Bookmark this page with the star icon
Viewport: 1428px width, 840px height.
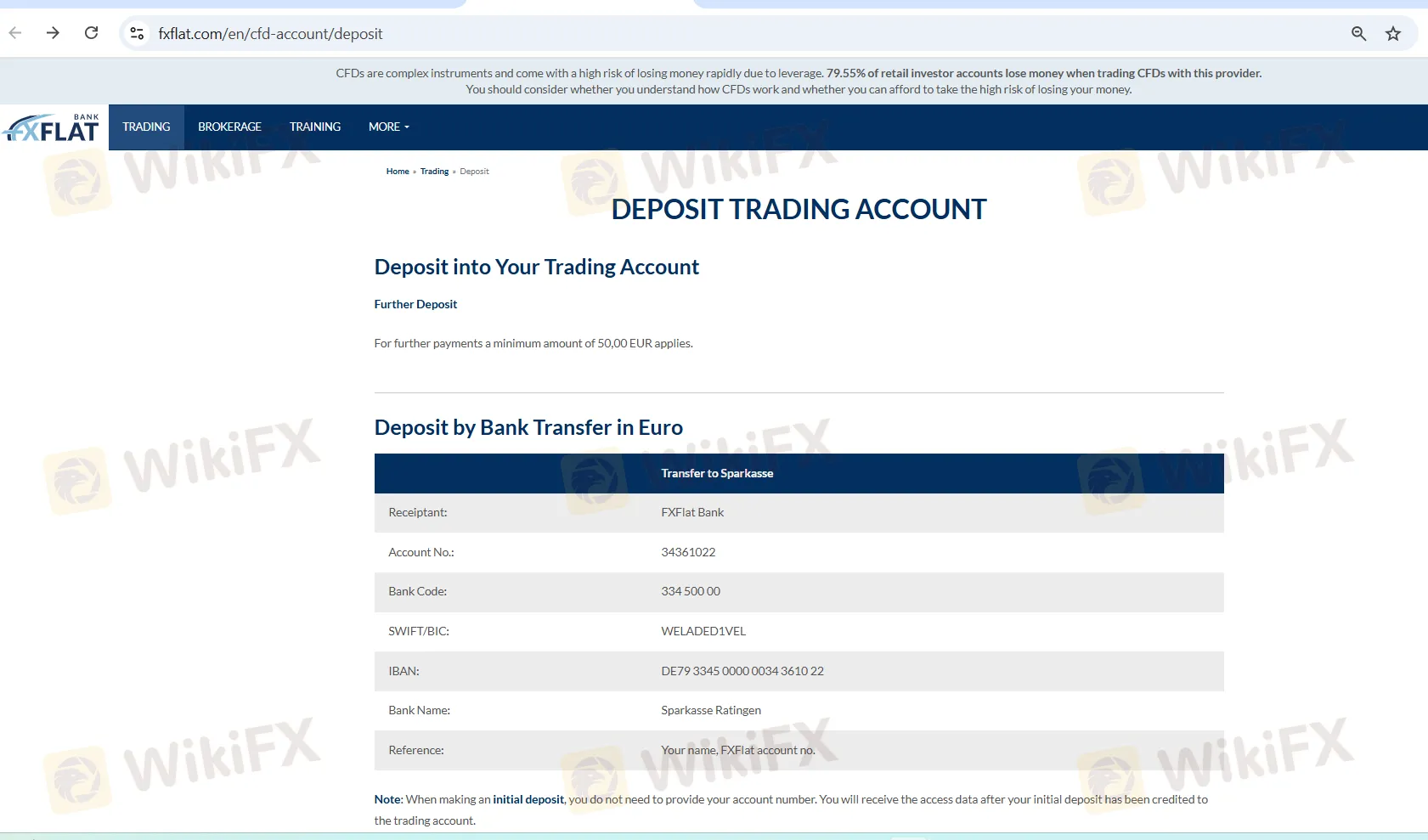pos(1392,33)
